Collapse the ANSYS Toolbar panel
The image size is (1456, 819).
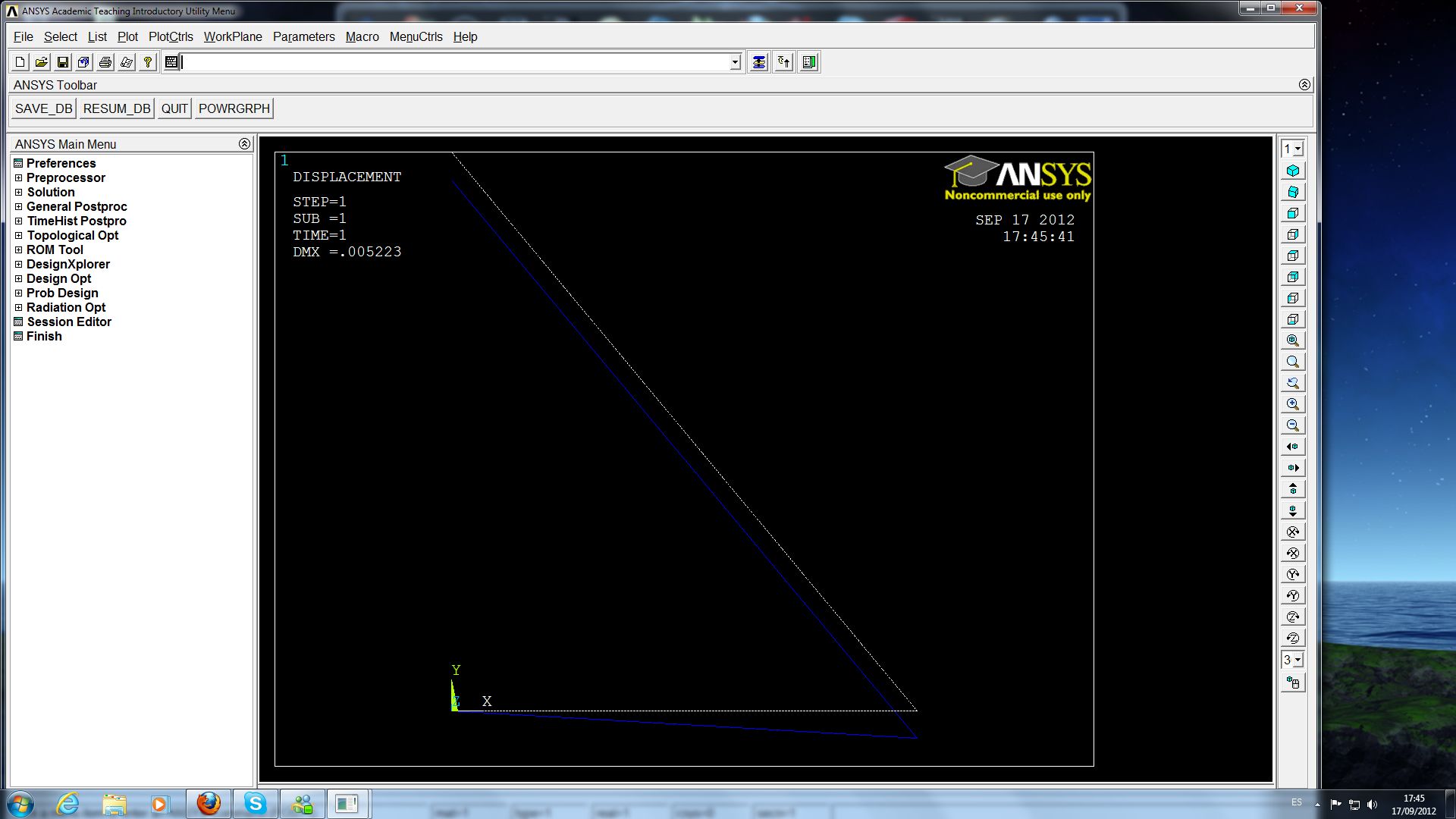[1304, 85]
